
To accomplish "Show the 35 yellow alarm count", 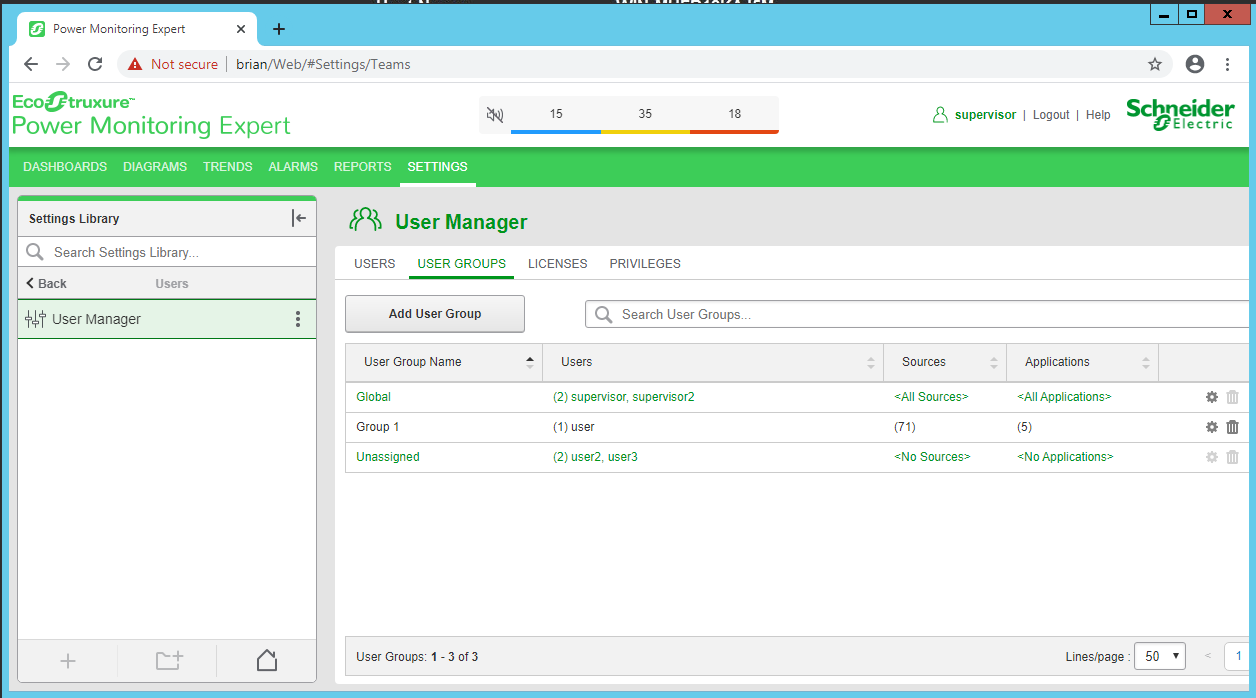I will (x=645, y=115).
